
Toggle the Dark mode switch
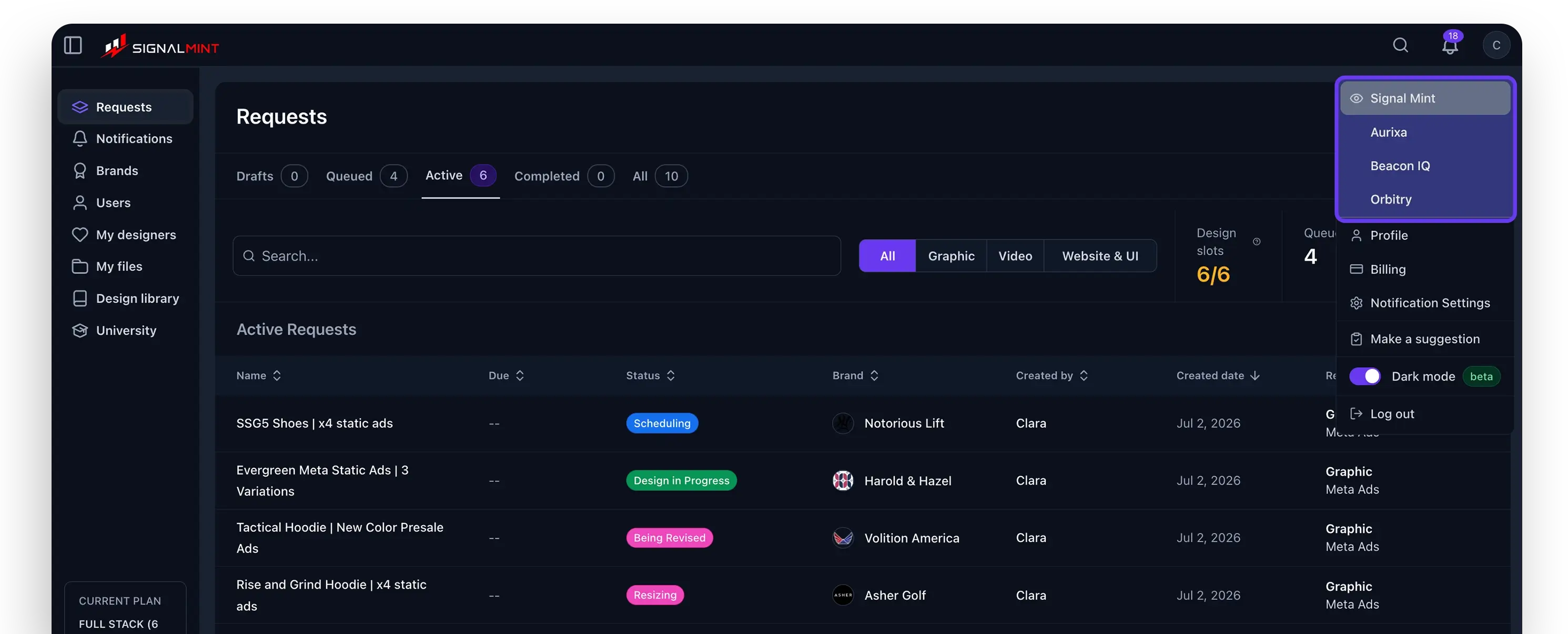pos(1364,376)
